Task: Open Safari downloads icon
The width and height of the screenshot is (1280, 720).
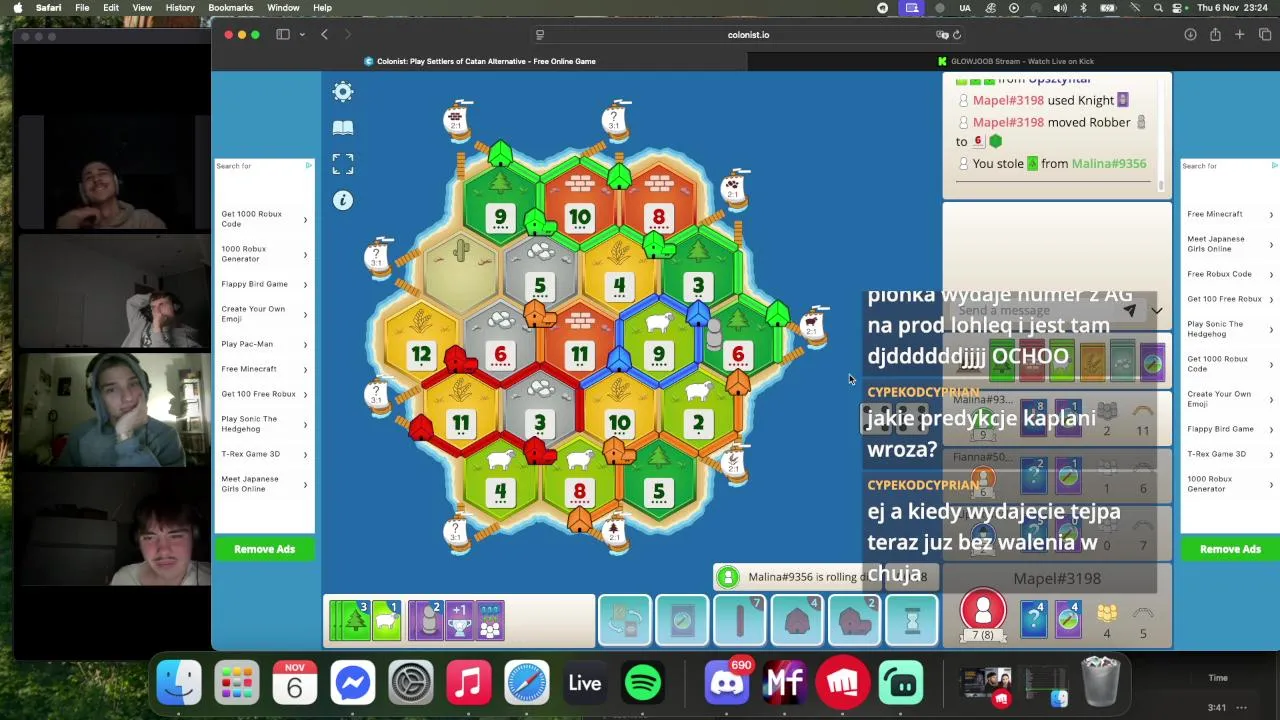Action: [1190, 35]
